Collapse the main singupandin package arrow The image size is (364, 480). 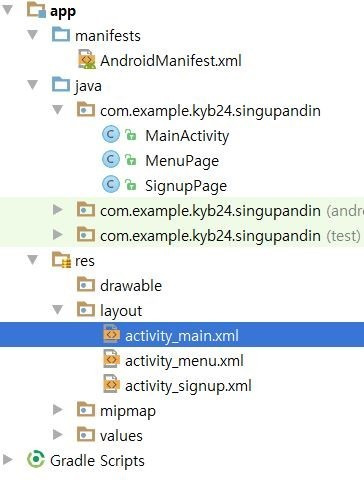[58, 110]
